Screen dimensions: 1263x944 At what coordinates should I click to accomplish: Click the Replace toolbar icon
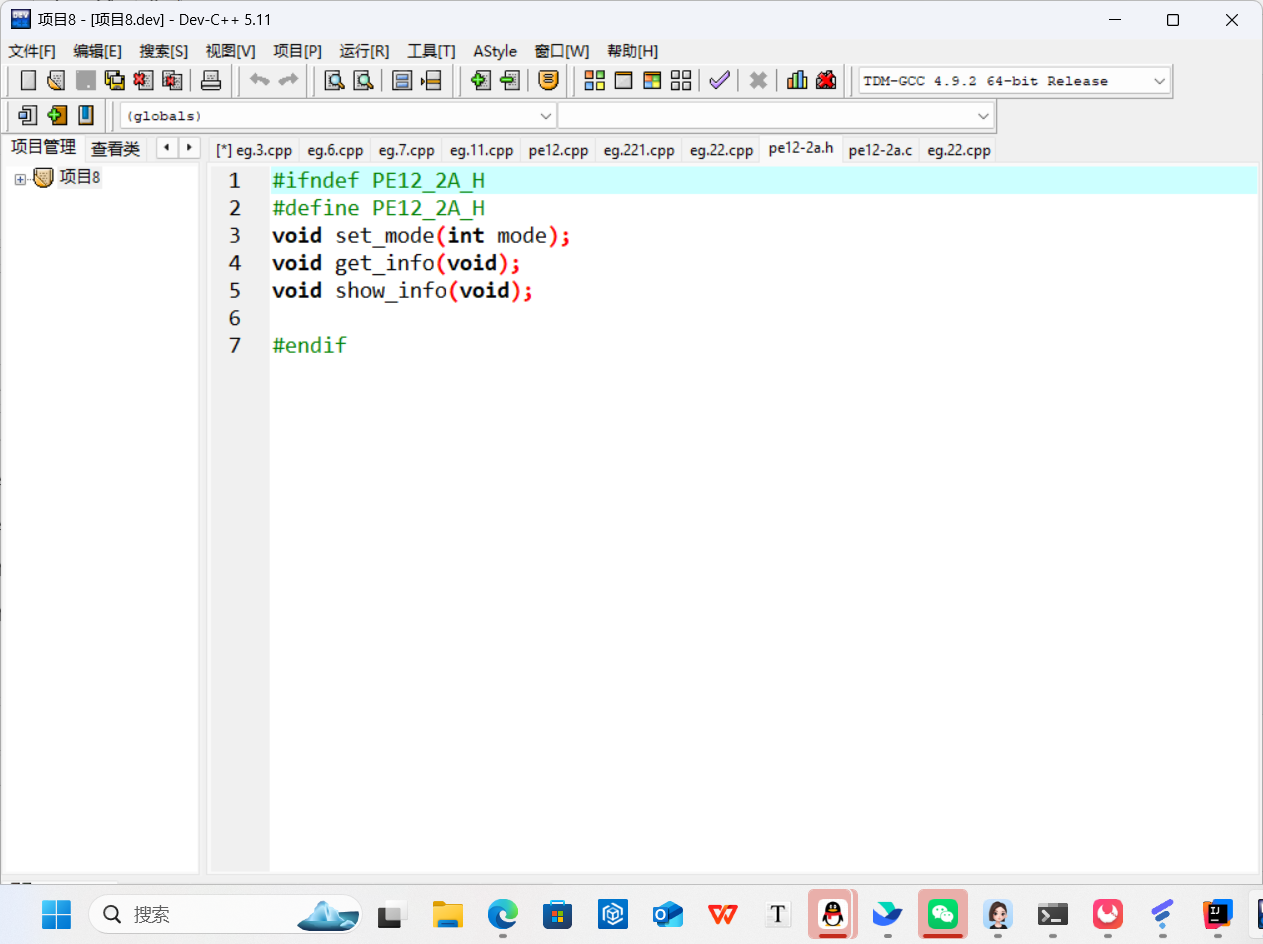click(363, 81)
